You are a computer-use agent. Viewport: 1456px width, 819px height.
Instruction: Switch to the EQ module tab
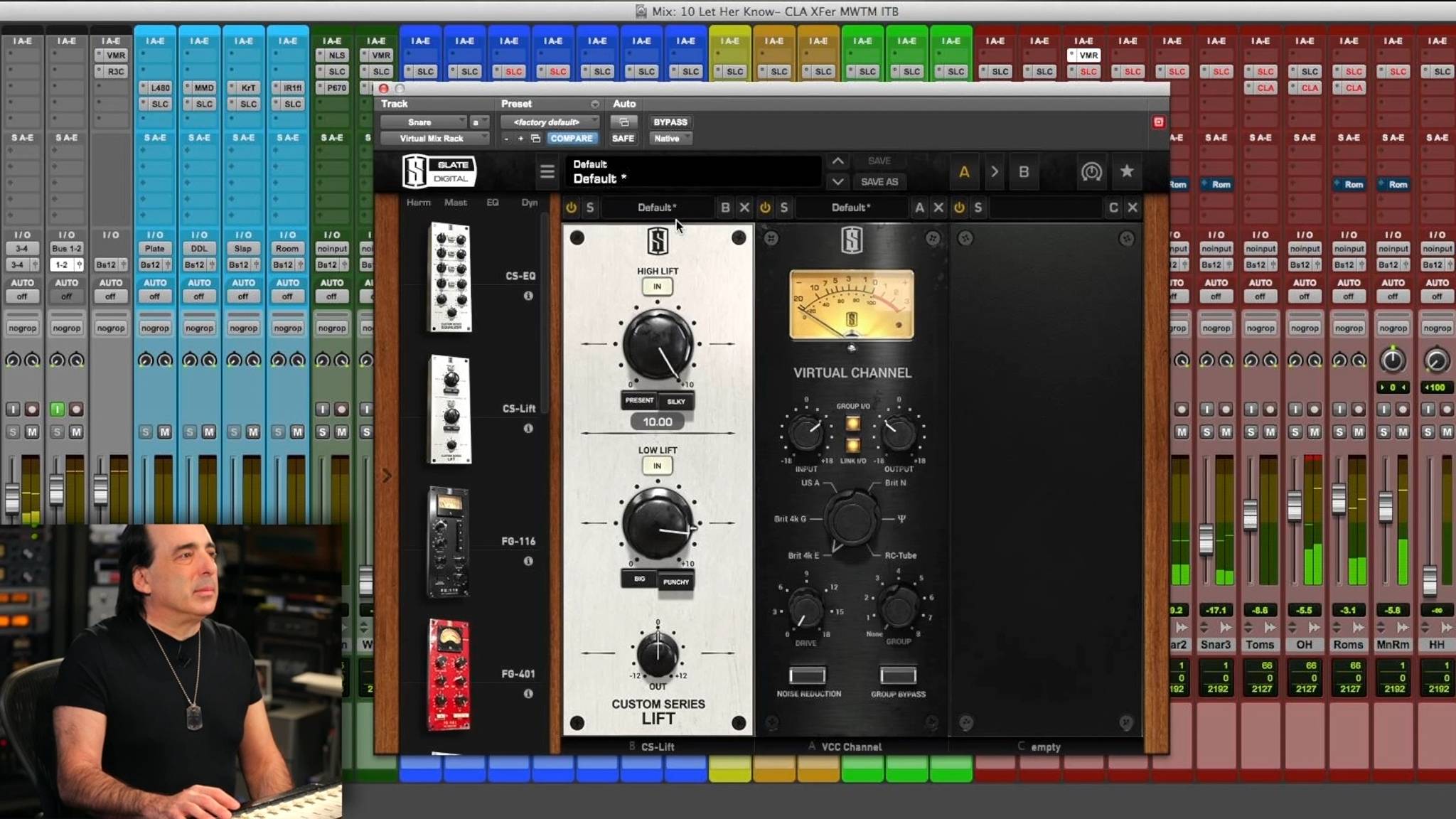coord(493,203)
